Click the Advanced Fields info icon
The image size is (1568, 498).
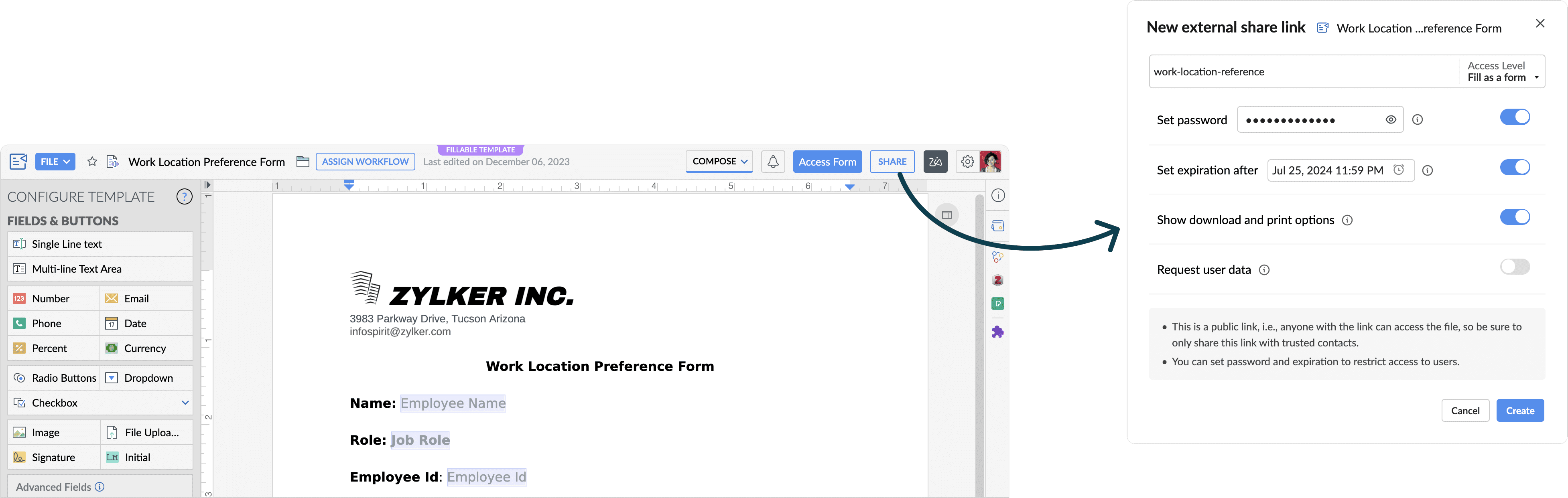coord(100,487)
